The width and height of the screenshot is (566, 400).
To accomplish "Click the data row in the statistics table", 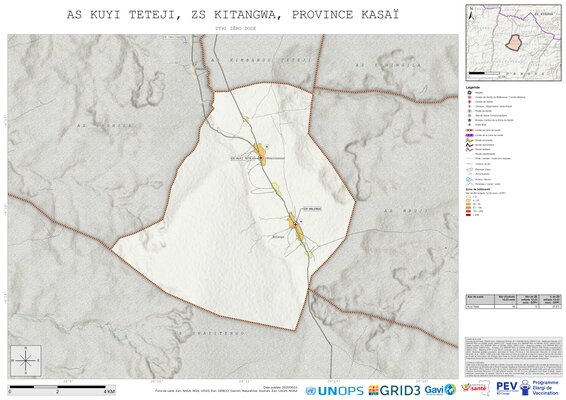I will [x=514, y=306].
